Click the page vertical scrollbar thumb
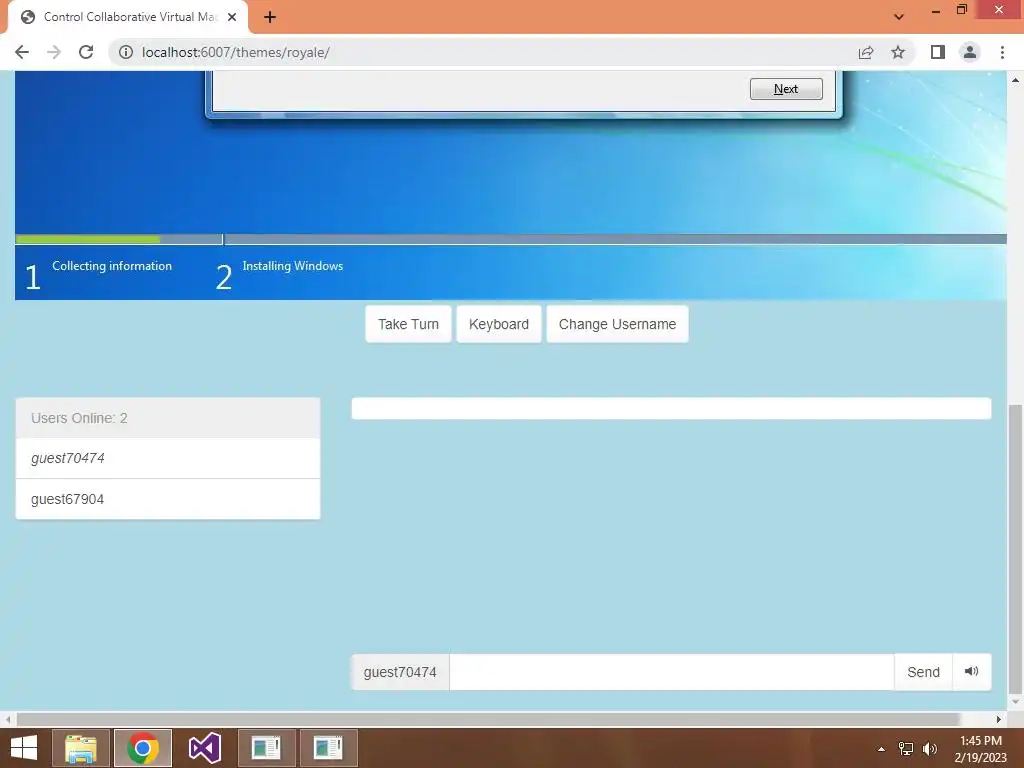1024x768 pixels. click(1015, 549)
